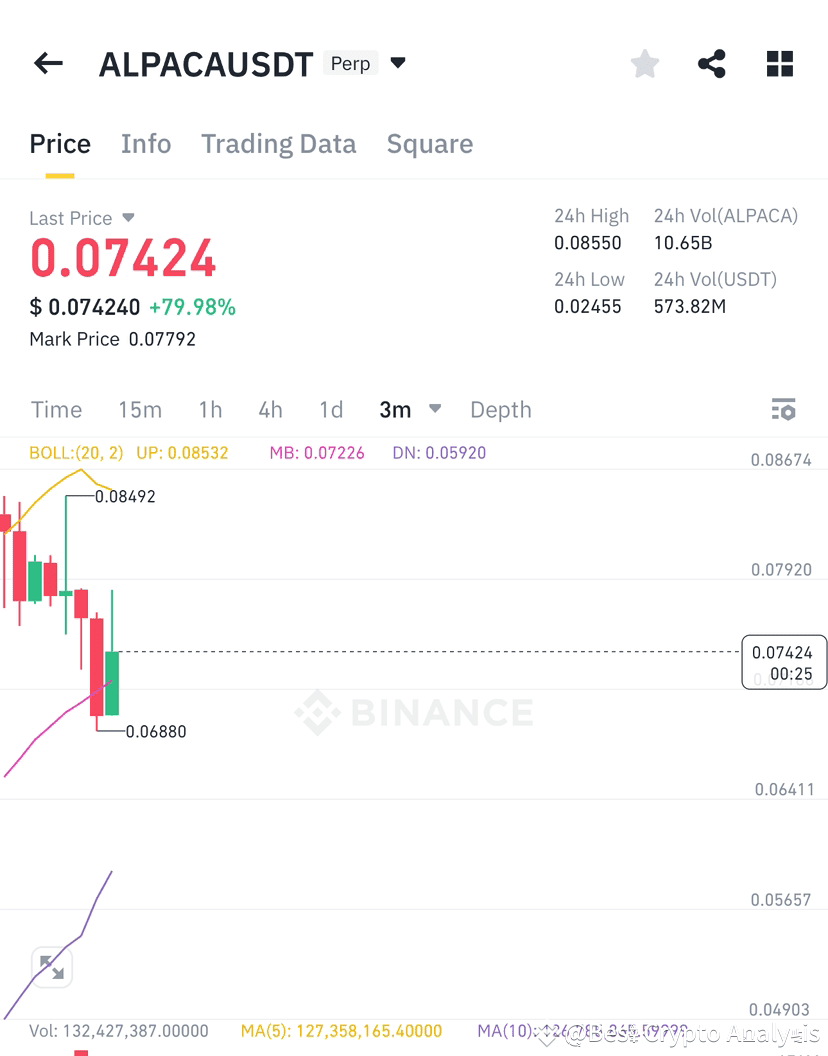Expand the 3m interval dropdown arrow
The width and height of the screenshot is (828, 1056).
point(435,408)
